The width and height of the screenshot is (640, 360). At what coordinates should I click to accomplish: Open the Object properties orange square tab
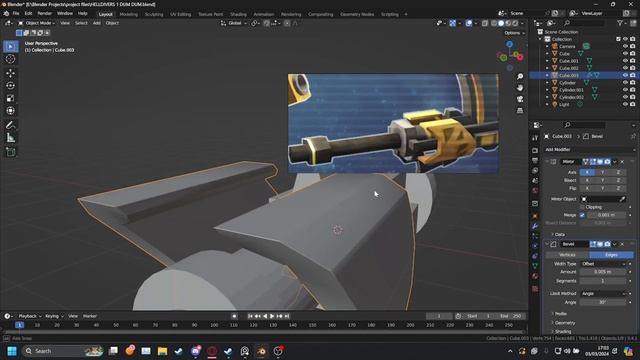click(535, 216)
